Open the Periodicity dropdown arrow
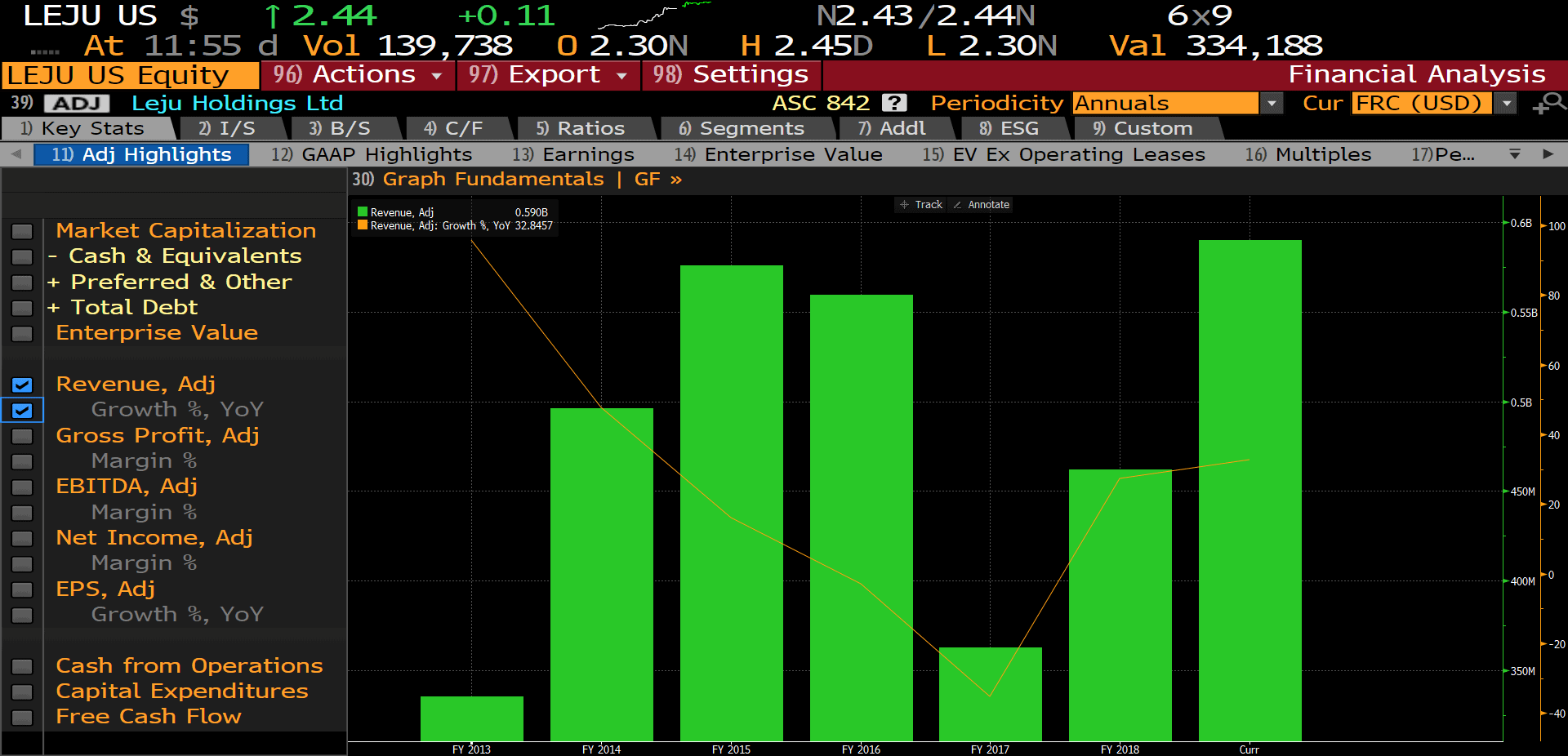 point(1271,103)
